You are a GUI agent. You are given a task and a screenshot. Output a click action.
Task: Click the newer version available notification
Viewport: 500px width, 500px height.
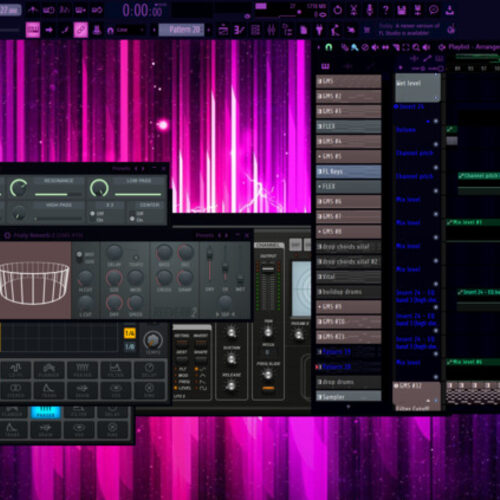pos(409,30)
